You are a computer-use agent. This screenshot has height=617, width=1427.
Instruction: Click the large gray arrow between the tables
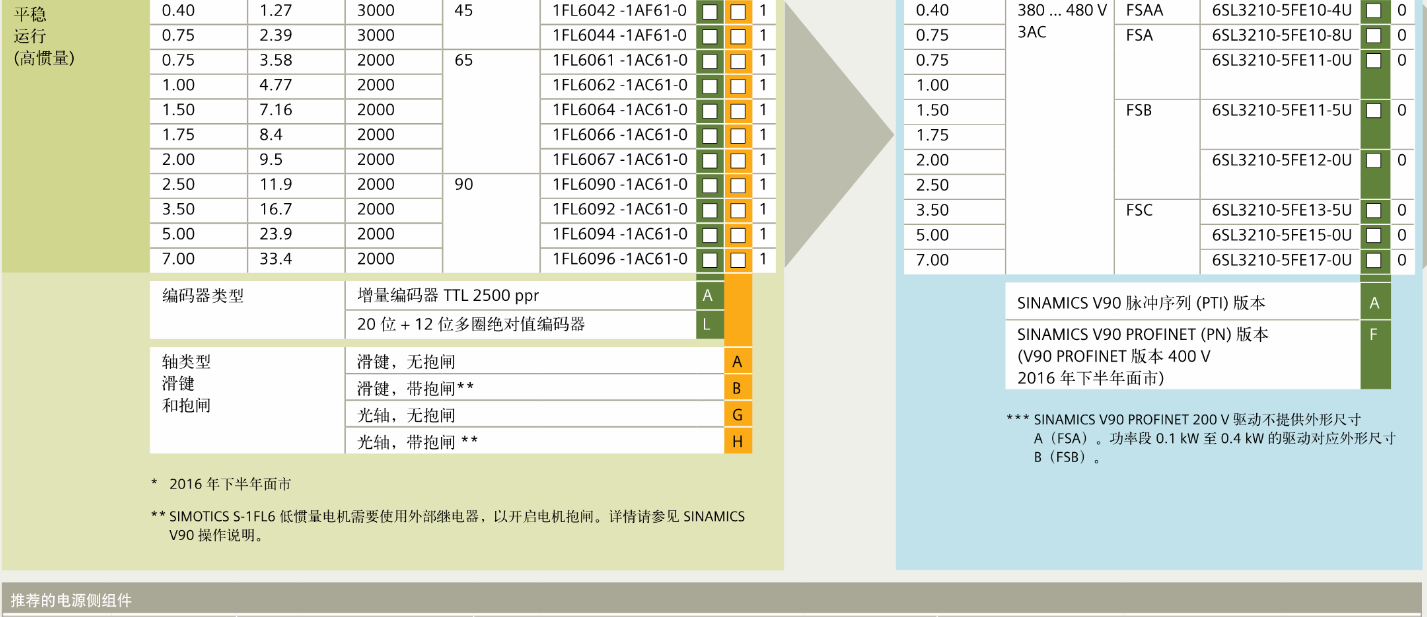tap(838, 135)
